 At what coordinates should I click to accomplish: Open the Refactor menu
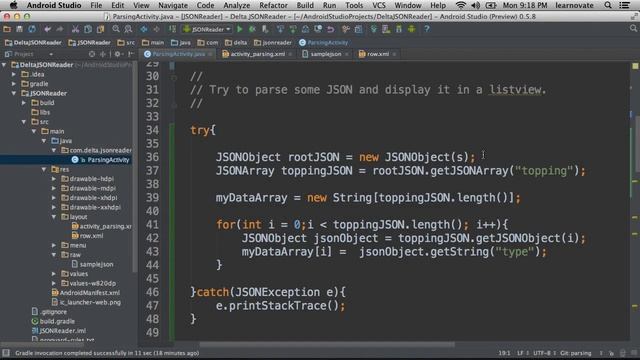click(x=273, y=5)
